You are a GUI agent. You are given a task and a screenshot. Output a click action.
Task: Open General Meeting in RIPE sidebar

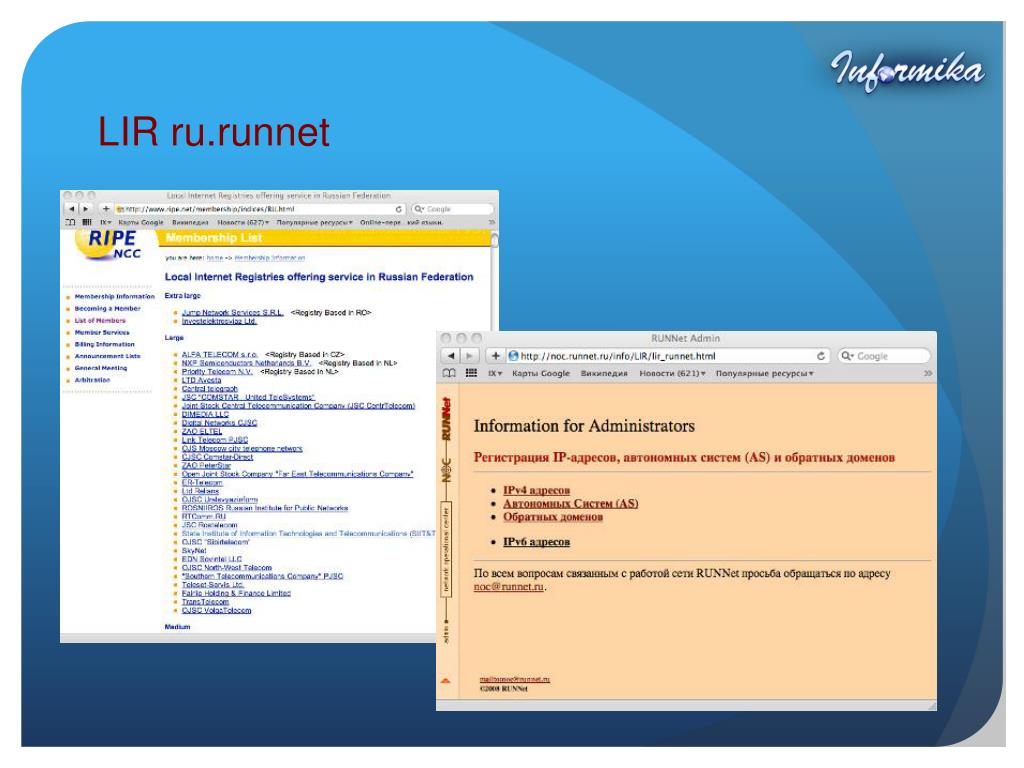click(101, 368)
